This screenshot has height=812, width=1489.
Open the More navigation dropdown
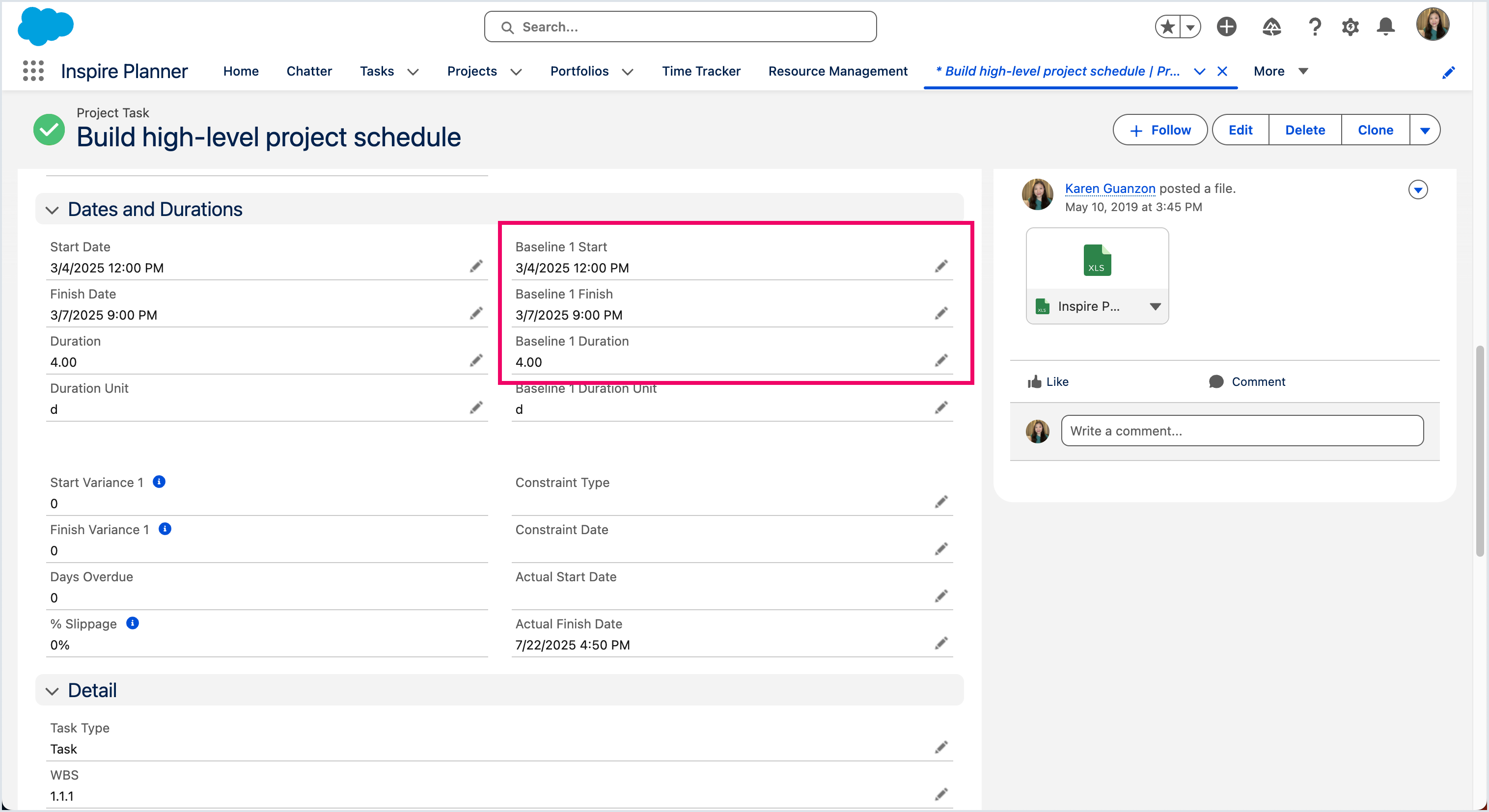pos(1280,71)
